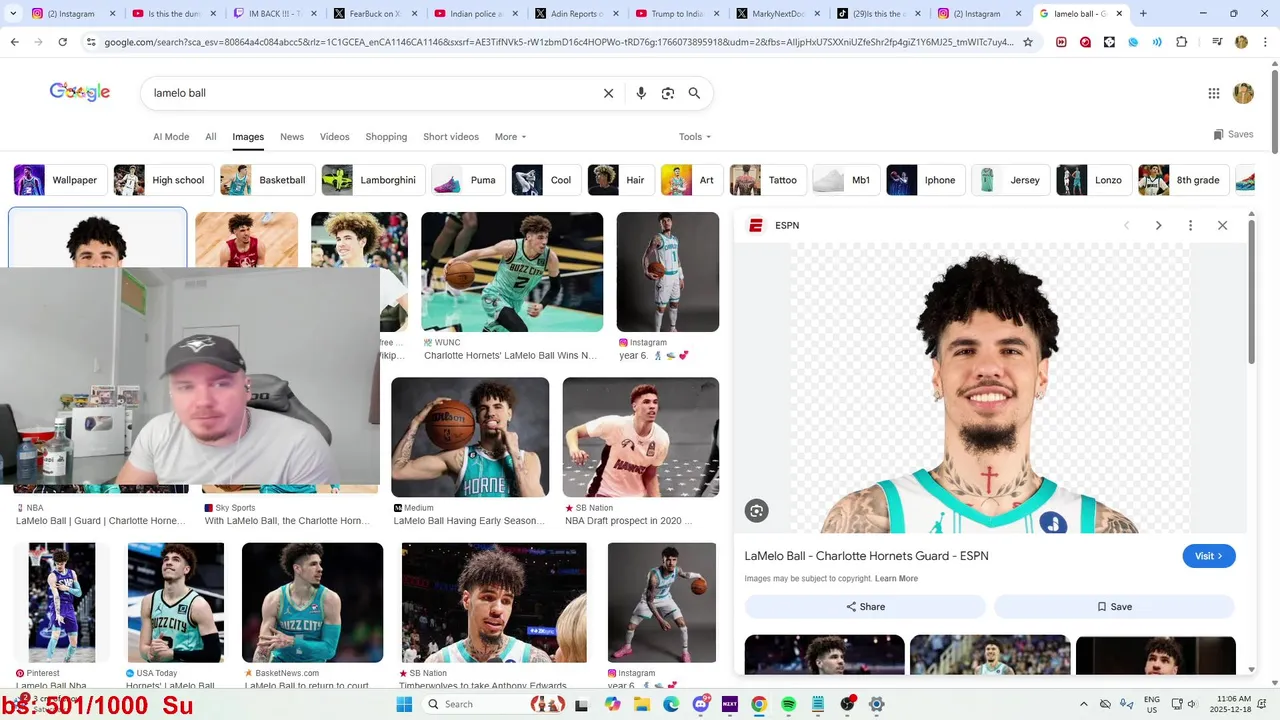
Task: Filter images by Tattoo chip
Action: (768, 180)
